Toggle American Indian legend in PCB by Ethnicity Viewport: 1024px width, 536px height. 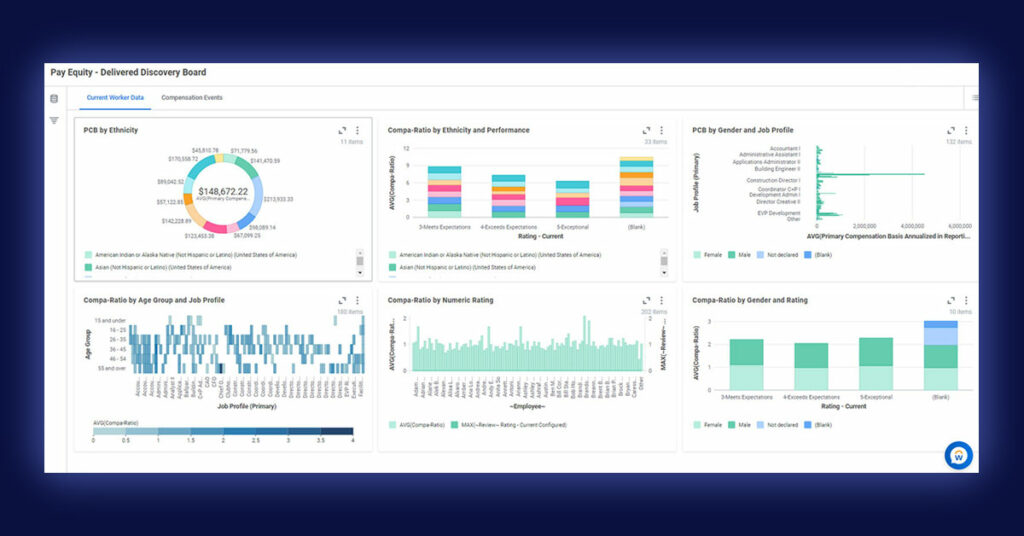point(191,255)
